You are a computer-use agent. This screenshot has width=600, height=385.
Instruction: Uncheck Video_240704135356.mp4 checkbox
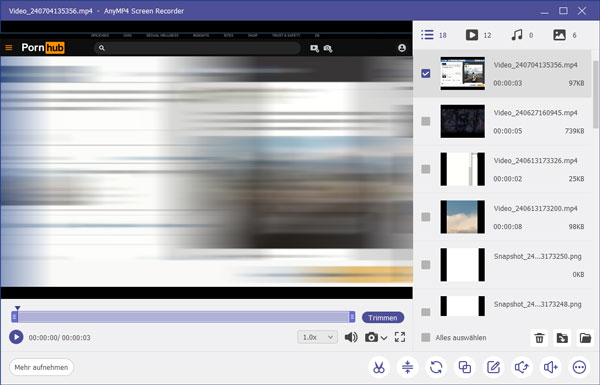[426, 73]
